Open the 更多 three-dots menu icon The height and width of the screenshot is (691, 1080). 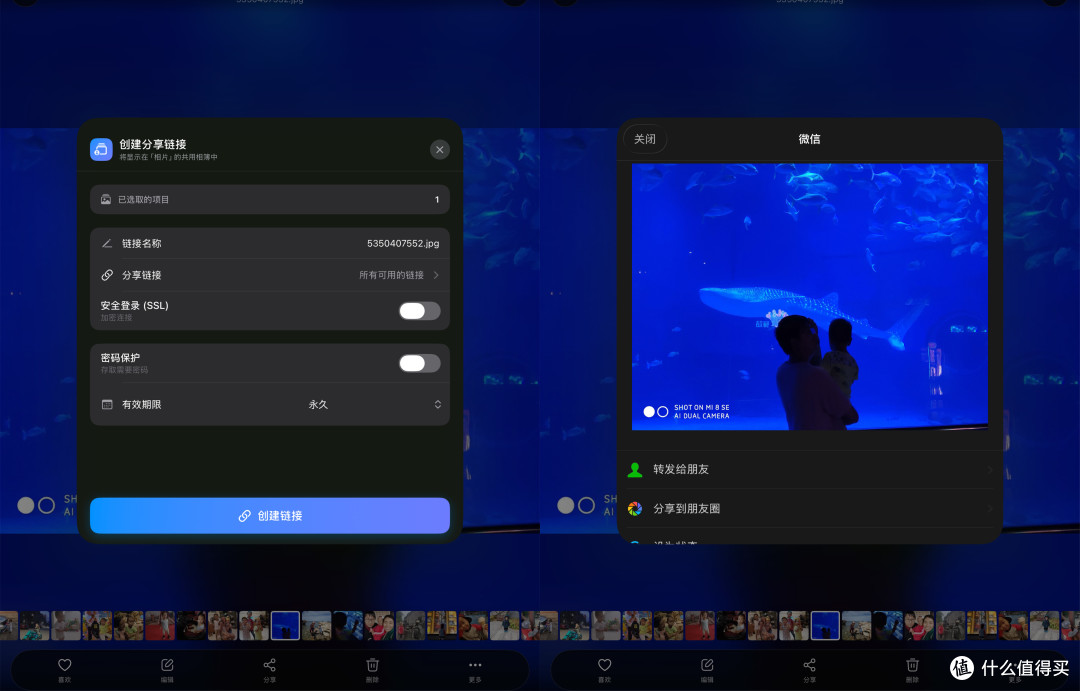point(475,665)
